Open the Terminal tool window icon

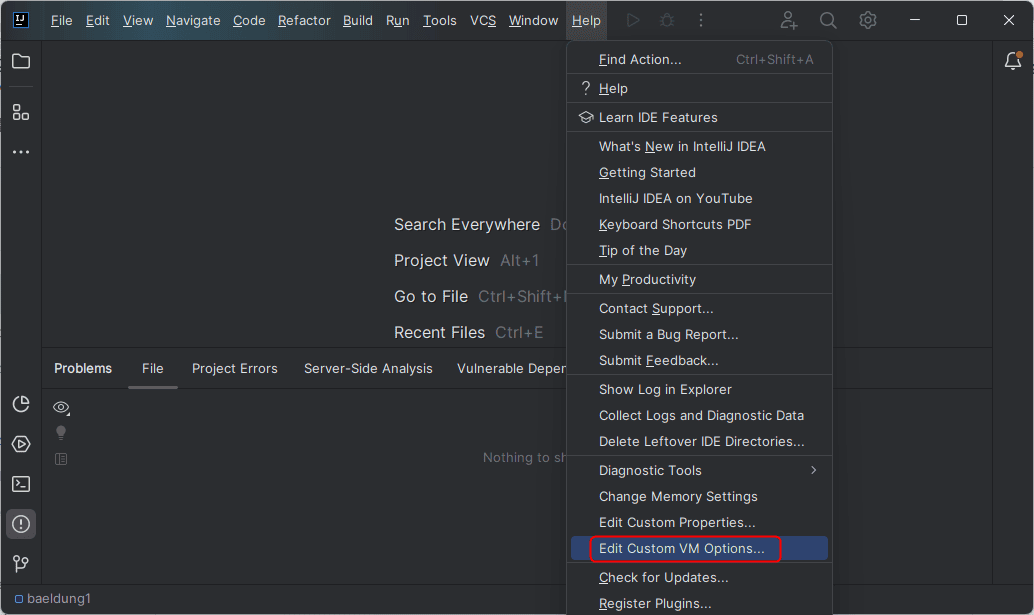coord(21,484)
